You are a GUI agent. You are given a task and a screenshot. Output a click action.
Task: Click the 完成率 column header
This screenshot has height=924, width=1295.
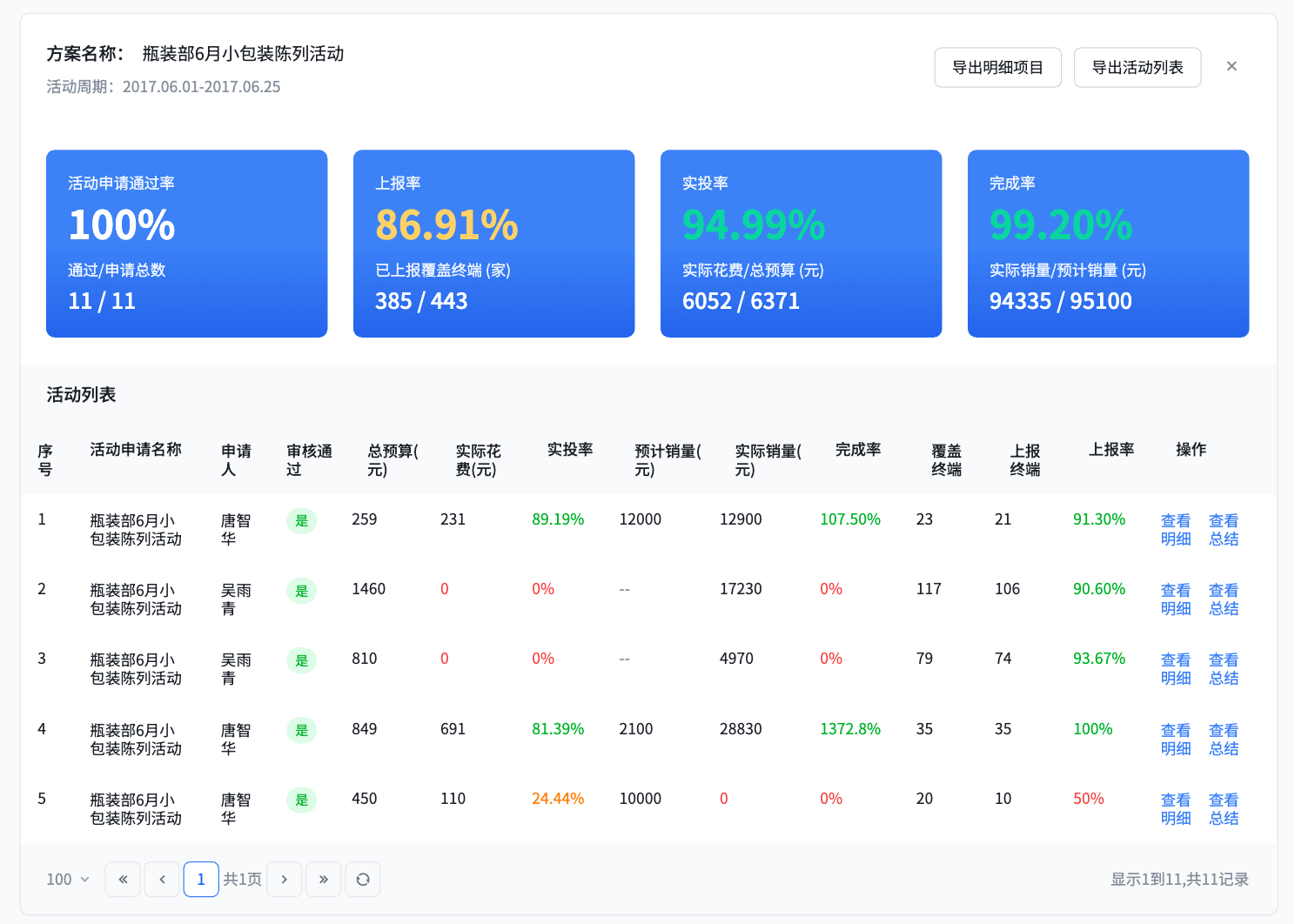pos(858,450)
